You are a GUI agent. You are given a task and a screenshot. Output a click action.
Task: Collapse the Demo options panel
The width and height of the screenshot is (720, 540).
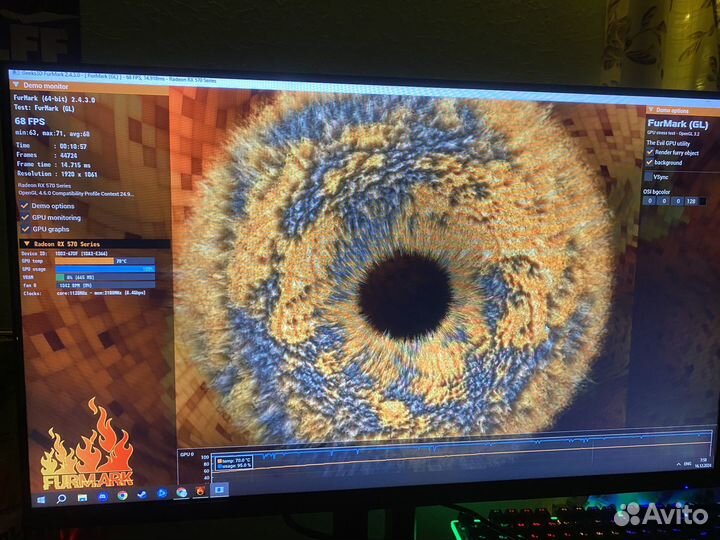tap(650, 110)
